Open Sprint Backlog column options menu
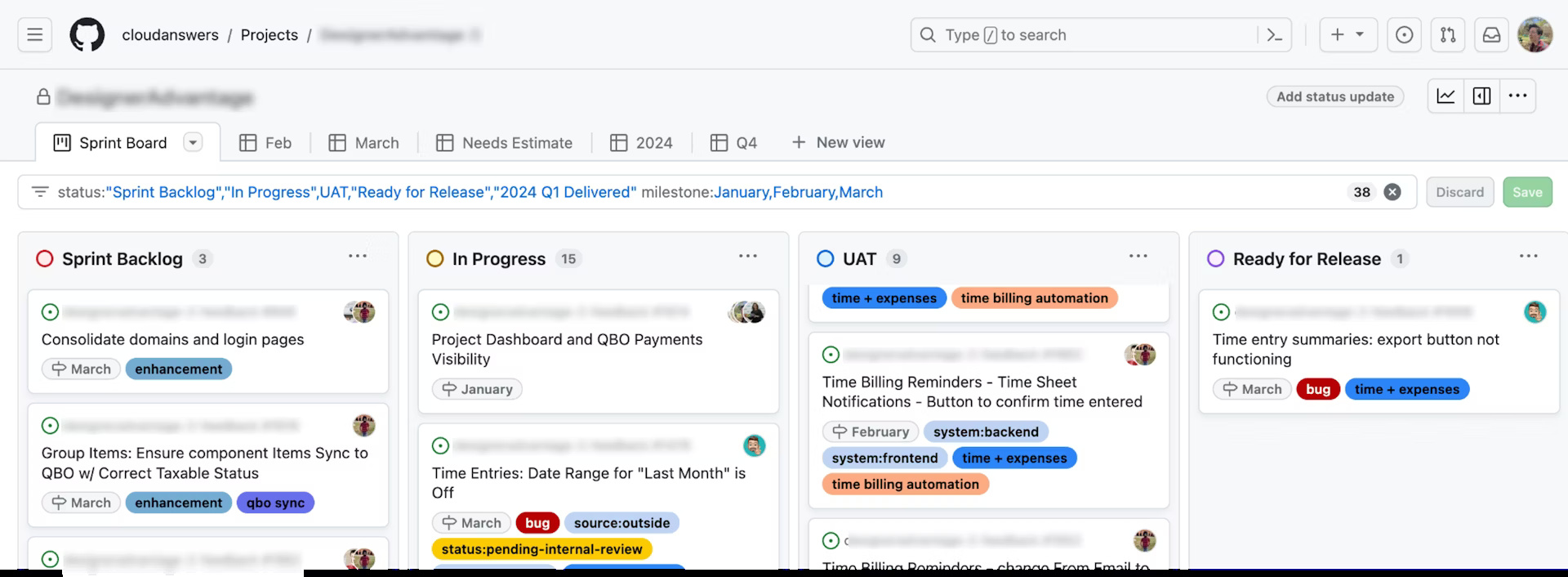The width and height of the screenshot is (1568, 577). [x=357, y=257]
